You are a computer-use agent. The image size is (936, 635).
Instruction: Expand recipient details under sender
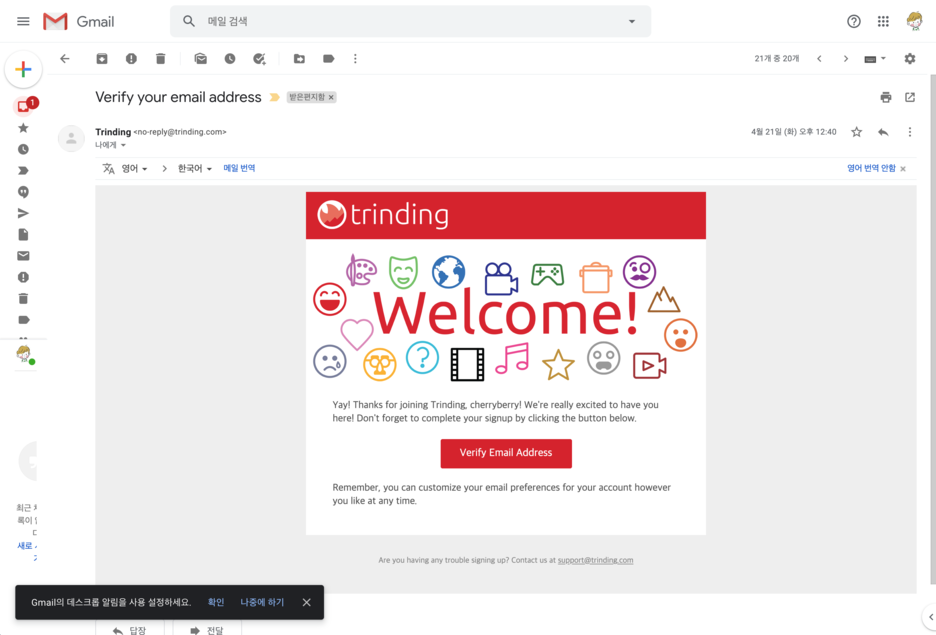pos(123,145)
